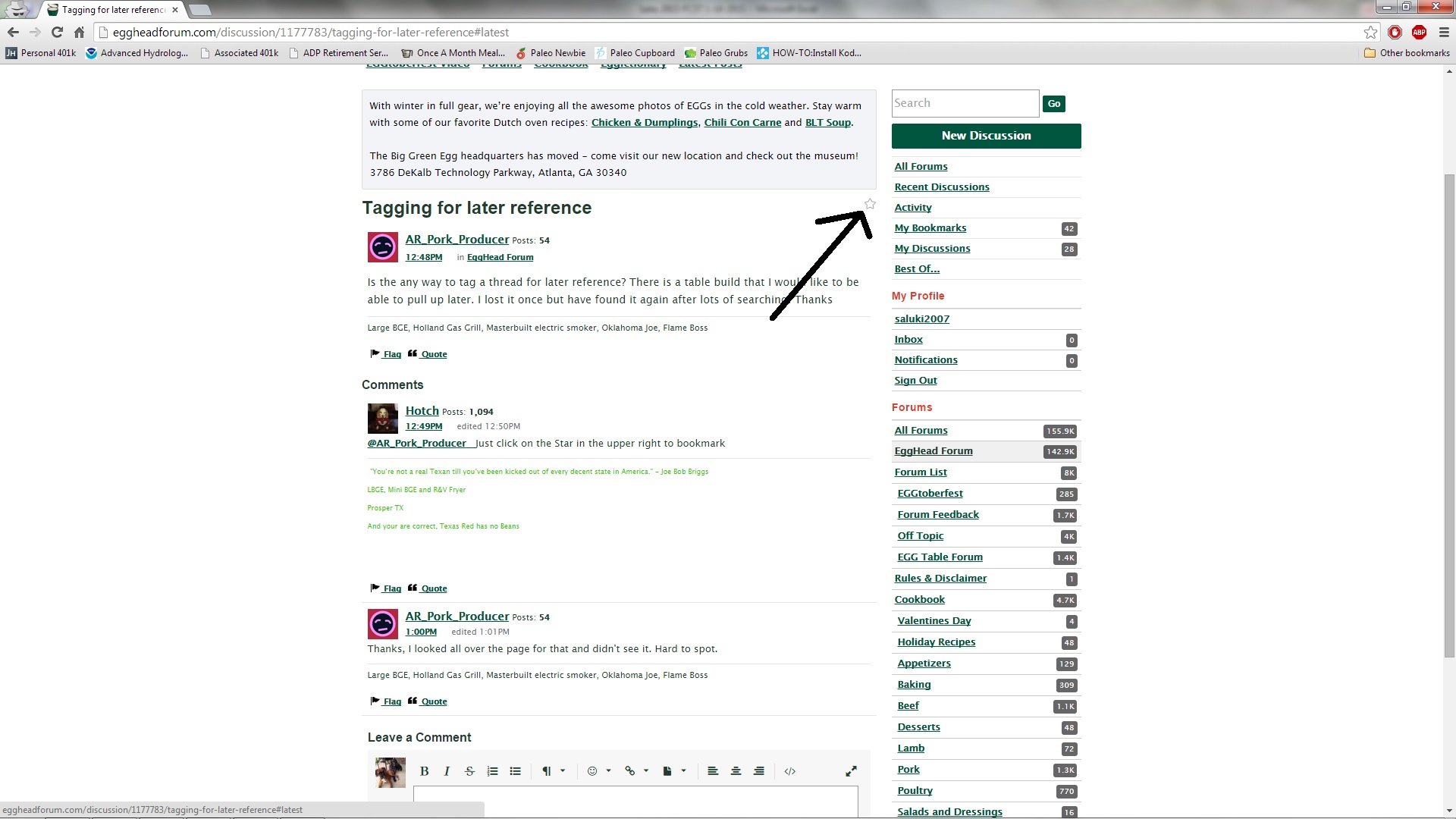1456x819 pixels.
Task: Go to browser home page
Action: click(79, 32)
